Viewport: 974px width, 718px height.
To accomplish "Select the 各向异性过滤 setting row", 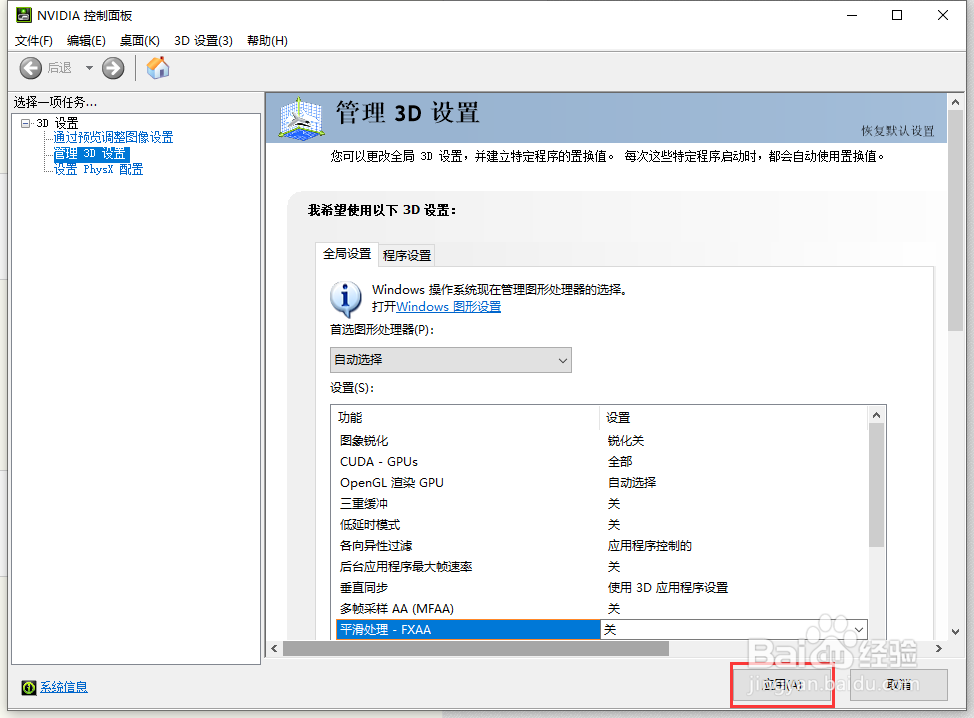I will [601, 545].
